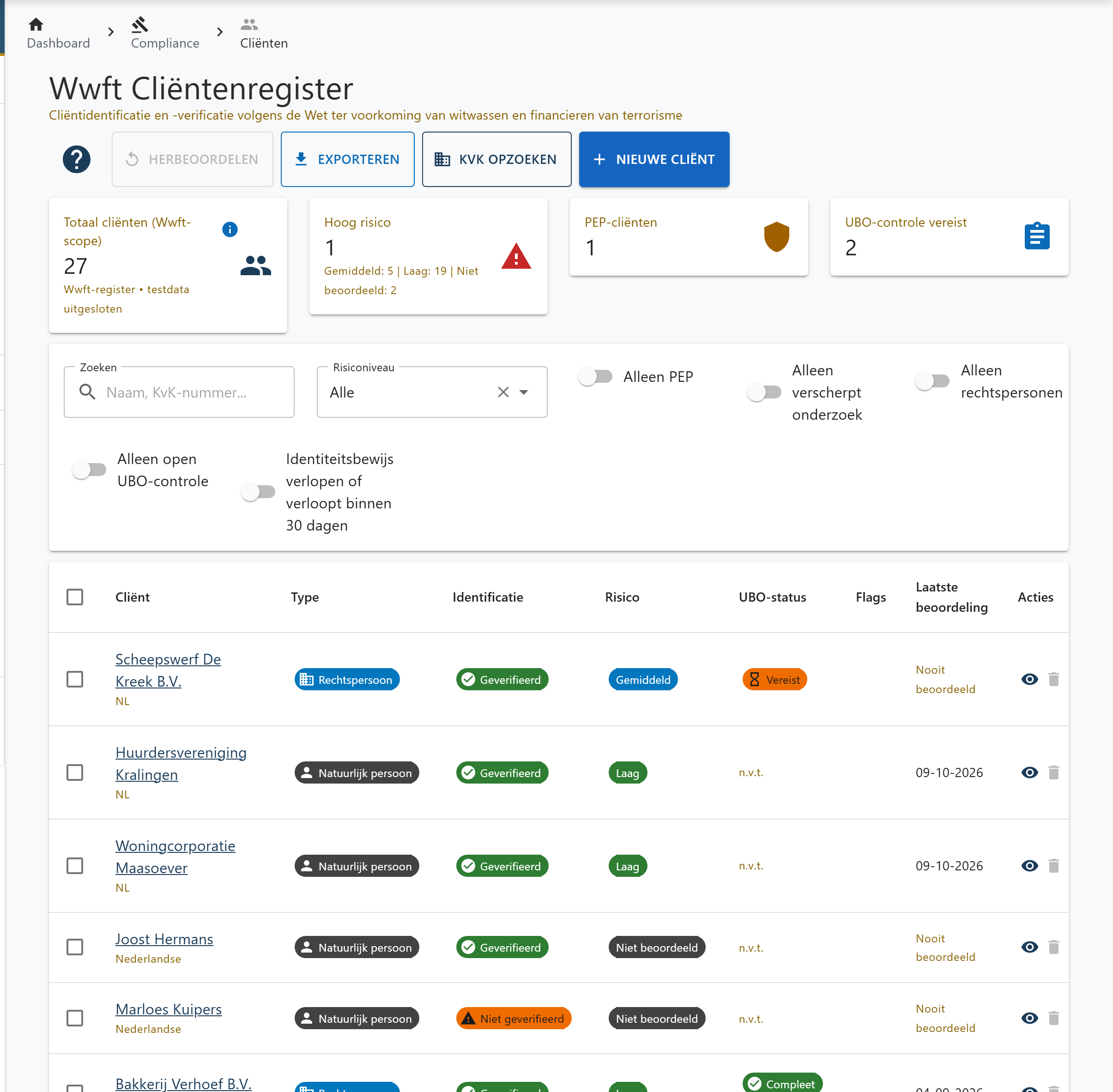1113x1092 pixels.
Task: Click the Vereist UBO-status chip
Action: [x=774, y=679]
